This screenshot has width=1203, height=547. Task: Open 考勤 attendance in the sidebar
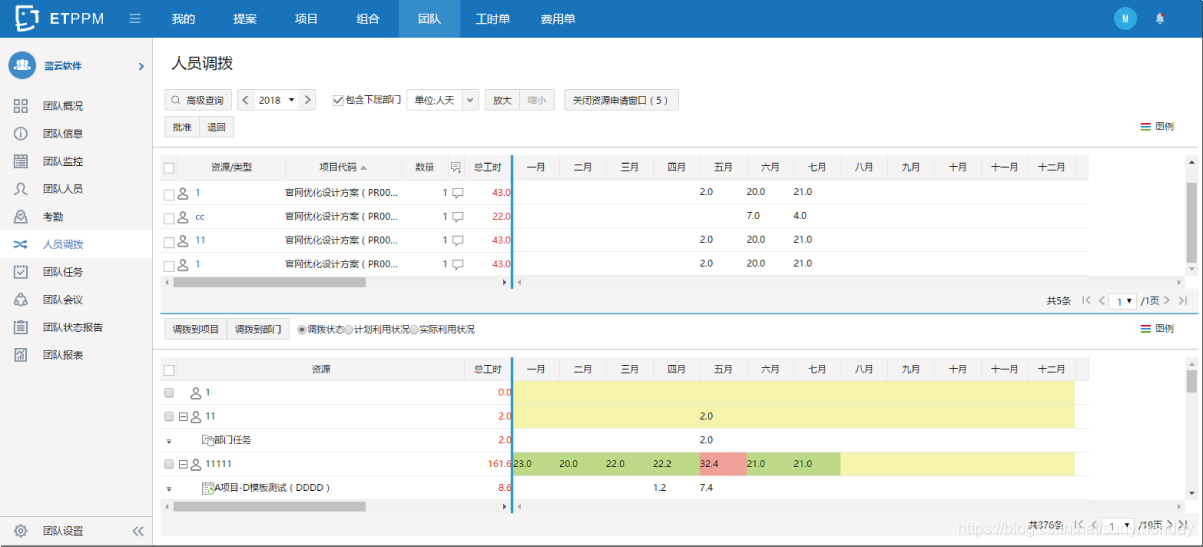point(52,217)
